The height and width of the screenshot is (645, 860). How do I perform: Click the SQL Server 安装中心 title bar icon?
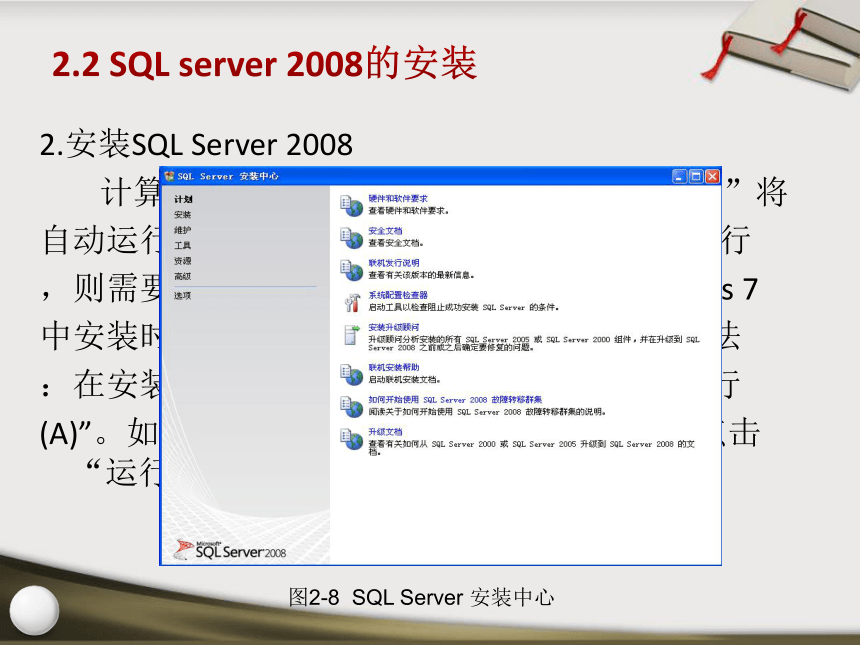tap(169, 176)
